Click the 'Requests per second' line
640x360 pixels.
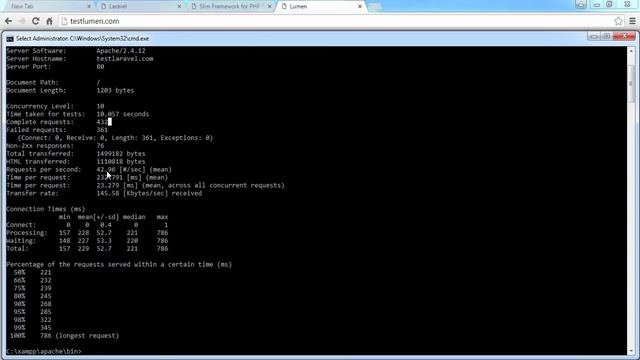89,169
